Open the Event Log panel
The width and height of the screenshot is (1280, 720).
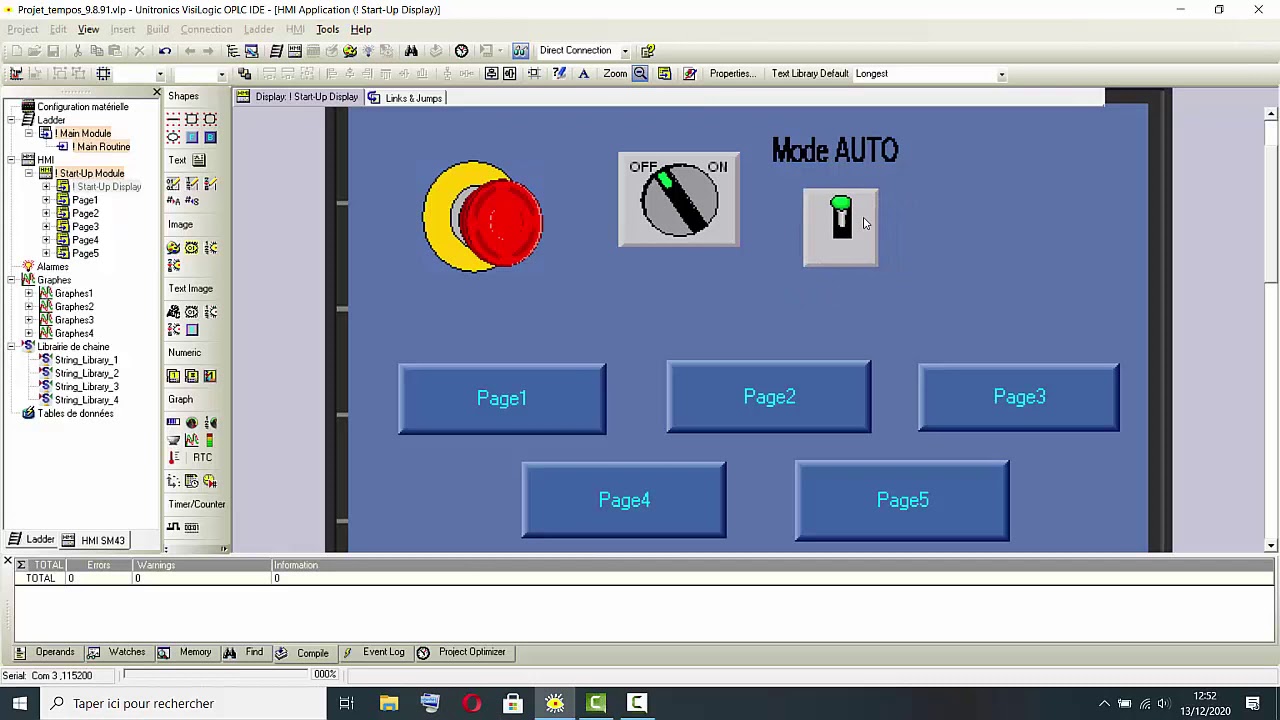click(x=373, y=652)
